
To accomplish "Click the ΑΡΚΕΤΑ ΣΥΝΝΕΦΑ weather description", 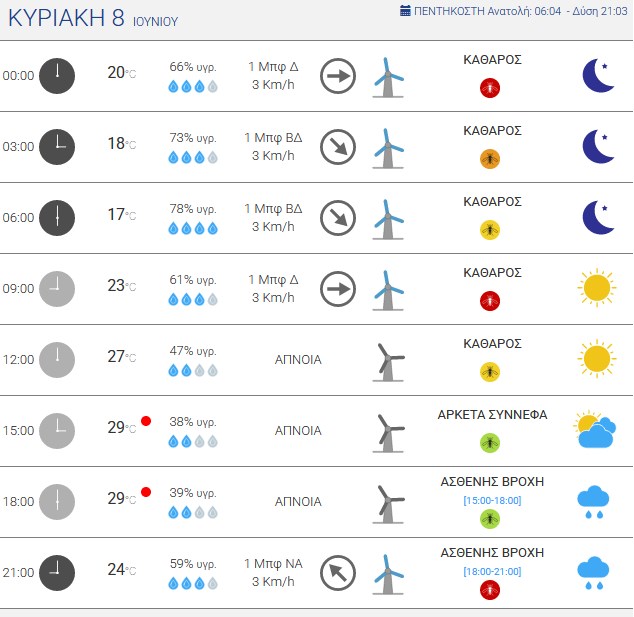I will tap(492, 414).
